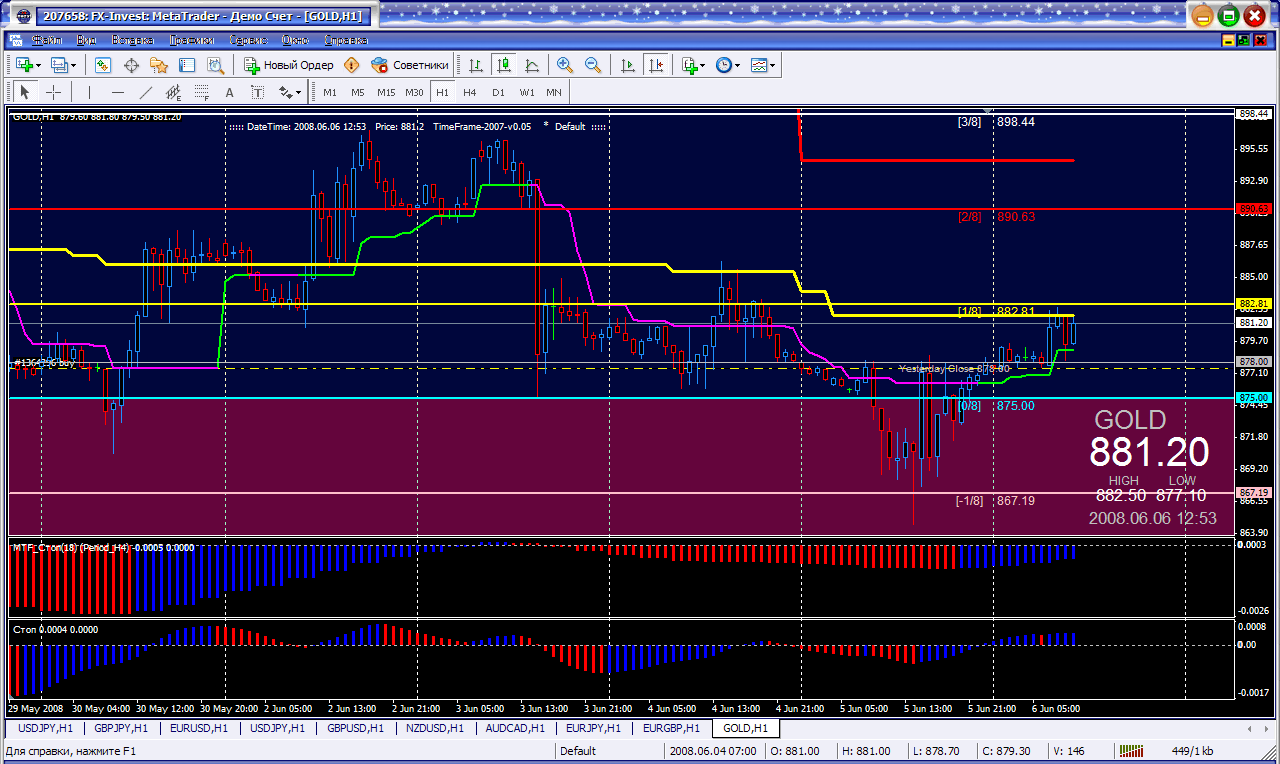The width and height of the screenshot is (1280, 764).
Task: Open the Periods clock icon
Action: click(x=724, y=65)
